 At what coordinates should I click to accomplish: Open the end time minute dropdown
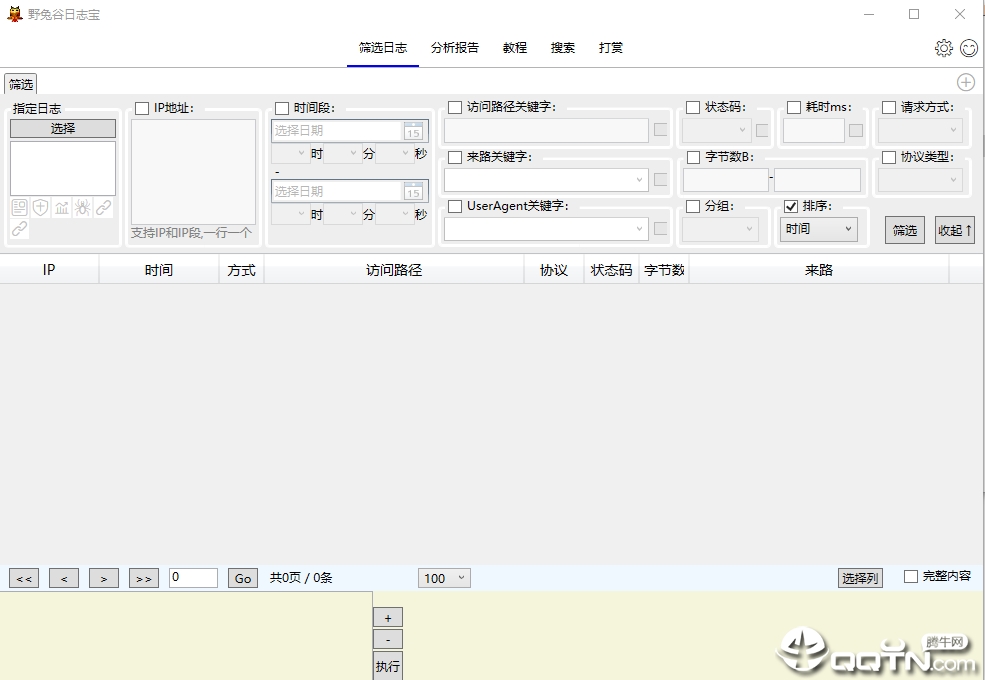pyautogui.click(x=342, y=214)
